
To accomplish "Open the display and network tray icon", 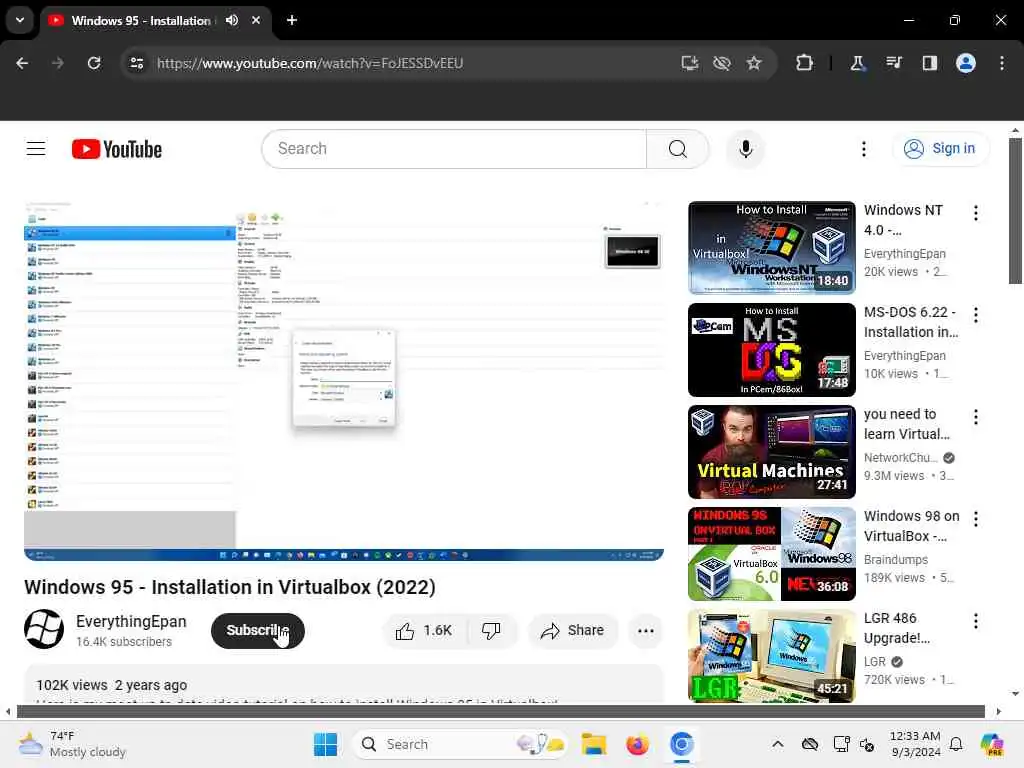I will click(841, 744).
